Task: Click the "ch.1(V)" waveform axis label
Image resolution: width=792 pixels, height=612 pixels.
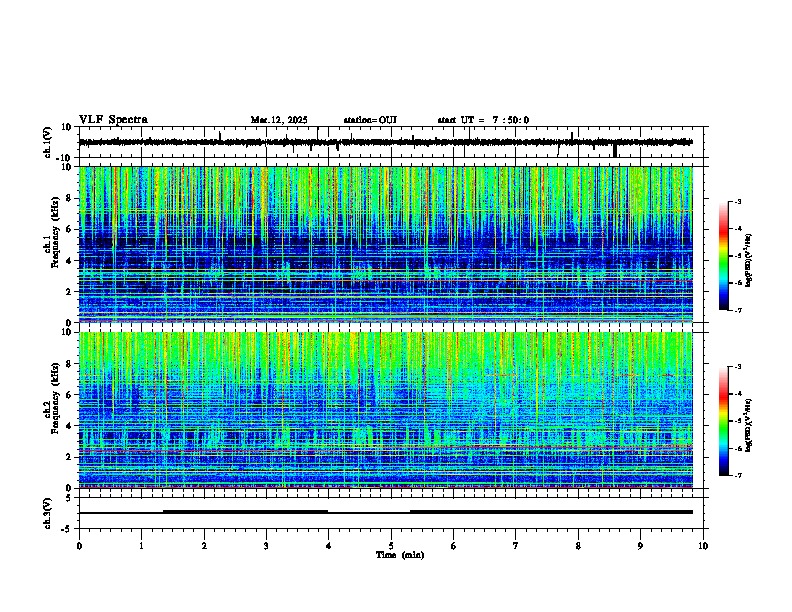Action: coord(48,142)
